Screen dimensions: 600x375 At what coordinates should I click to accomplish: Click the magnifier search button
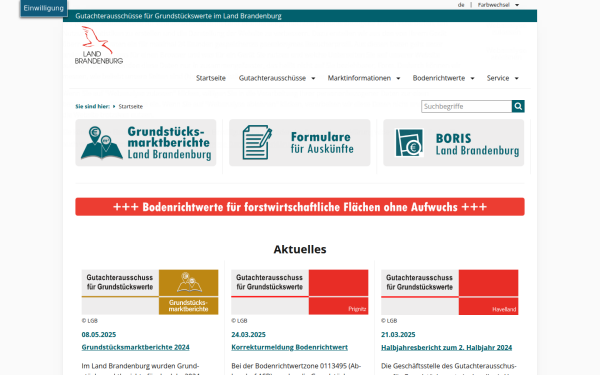point(518,106)
